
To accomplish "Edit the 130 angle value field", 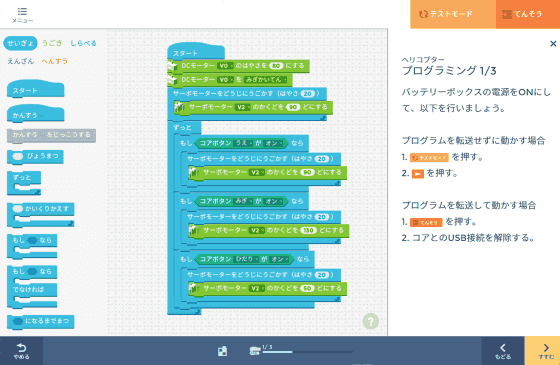I will tap(309, 230).
